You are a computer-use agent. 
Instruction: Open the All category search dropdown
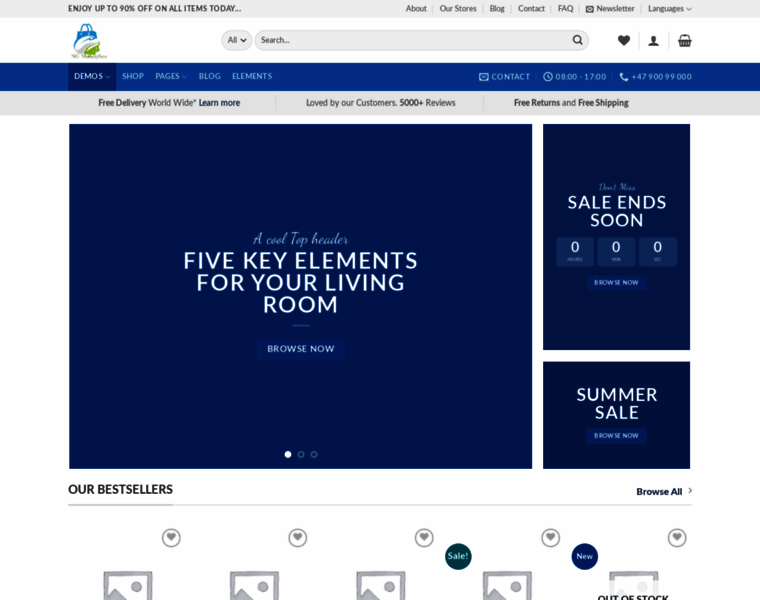237,40
